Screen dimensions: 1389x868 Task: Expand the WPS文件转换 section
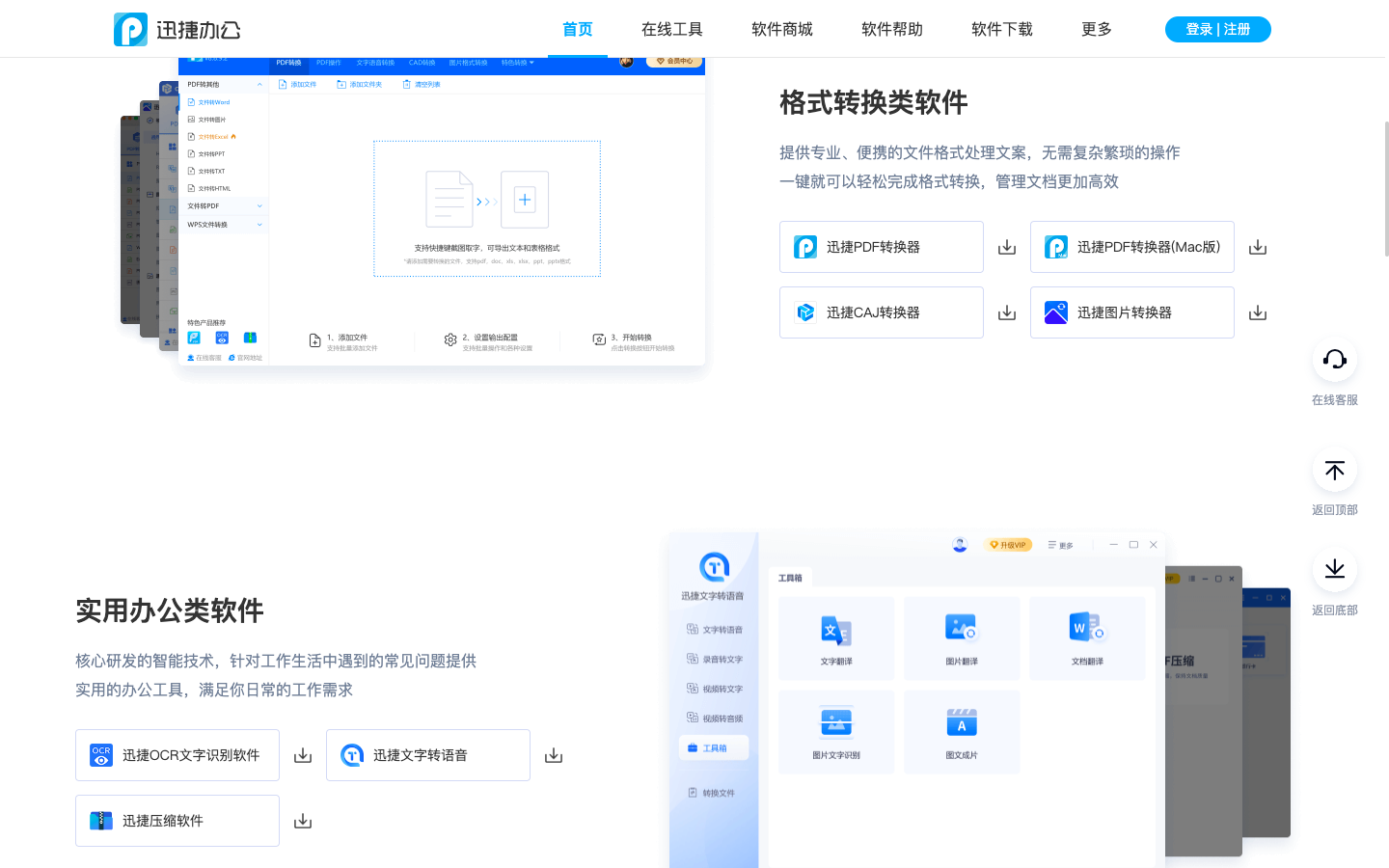(x=224, y=223)
